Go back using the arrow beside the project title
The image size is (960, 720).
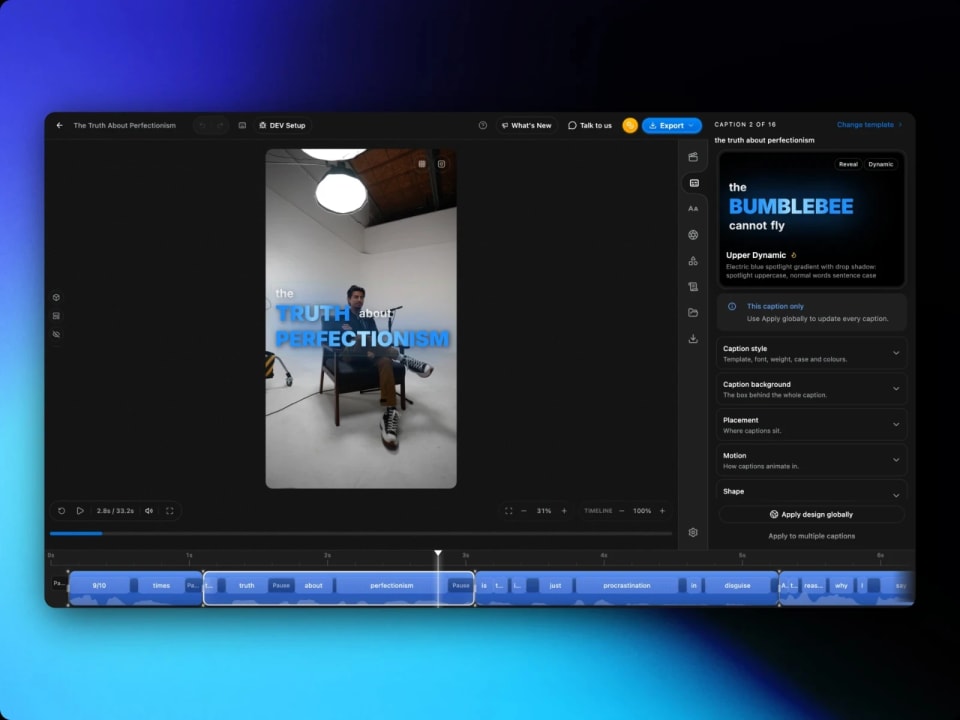coord(59,126)
